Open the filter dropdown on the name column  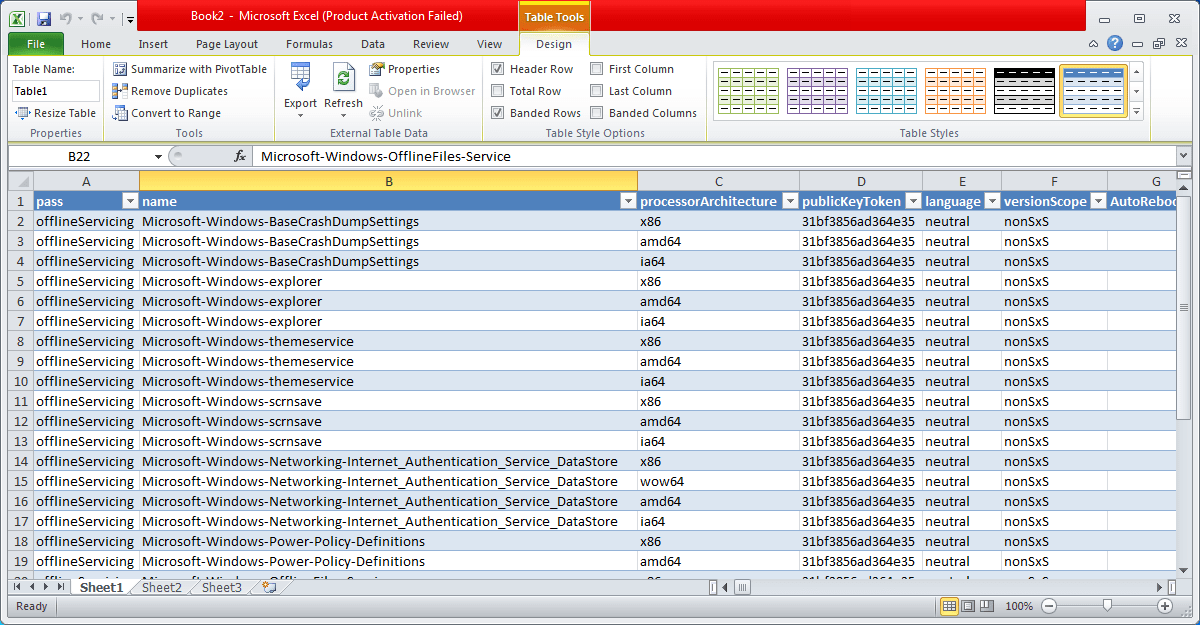click(x=627, y=201)
